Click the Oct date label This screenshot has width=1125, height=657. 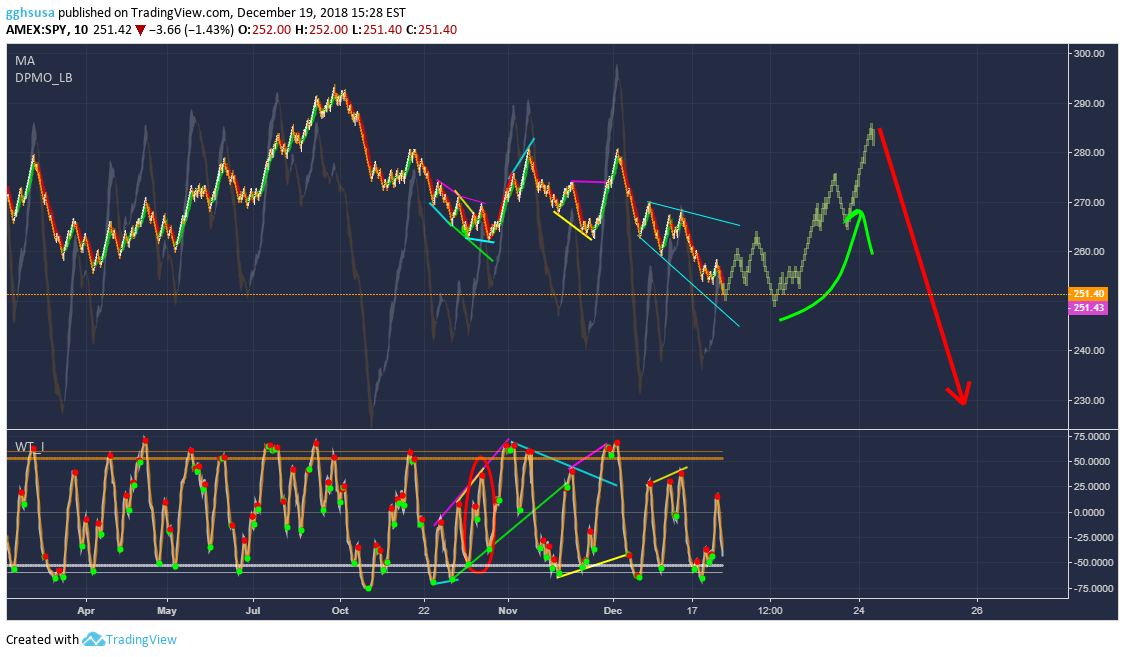click(x=339, y=611)
